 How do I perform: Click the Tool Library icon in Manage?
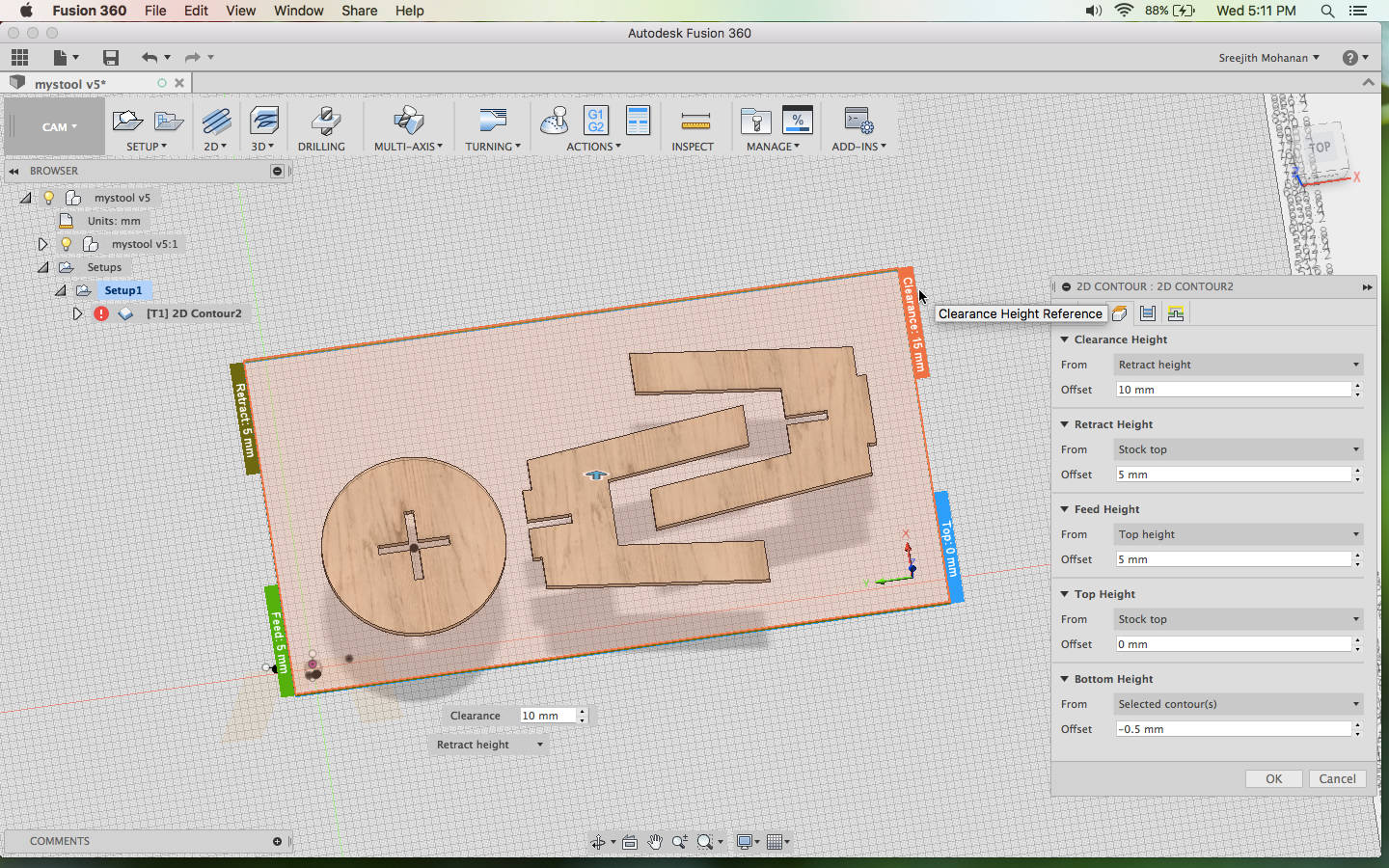click(x=755, y=121)
